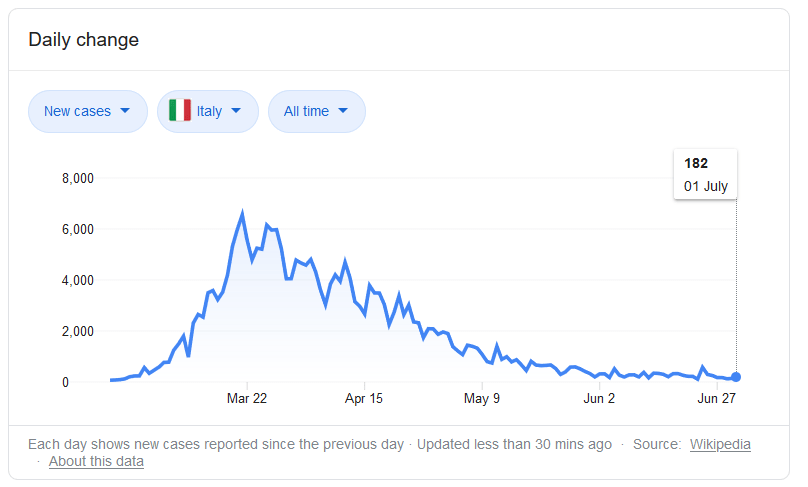The width and height of the screenshot is (808, 487).
Task: Click the 182 tooltip for 01 July
Action: tap(705, 174)
